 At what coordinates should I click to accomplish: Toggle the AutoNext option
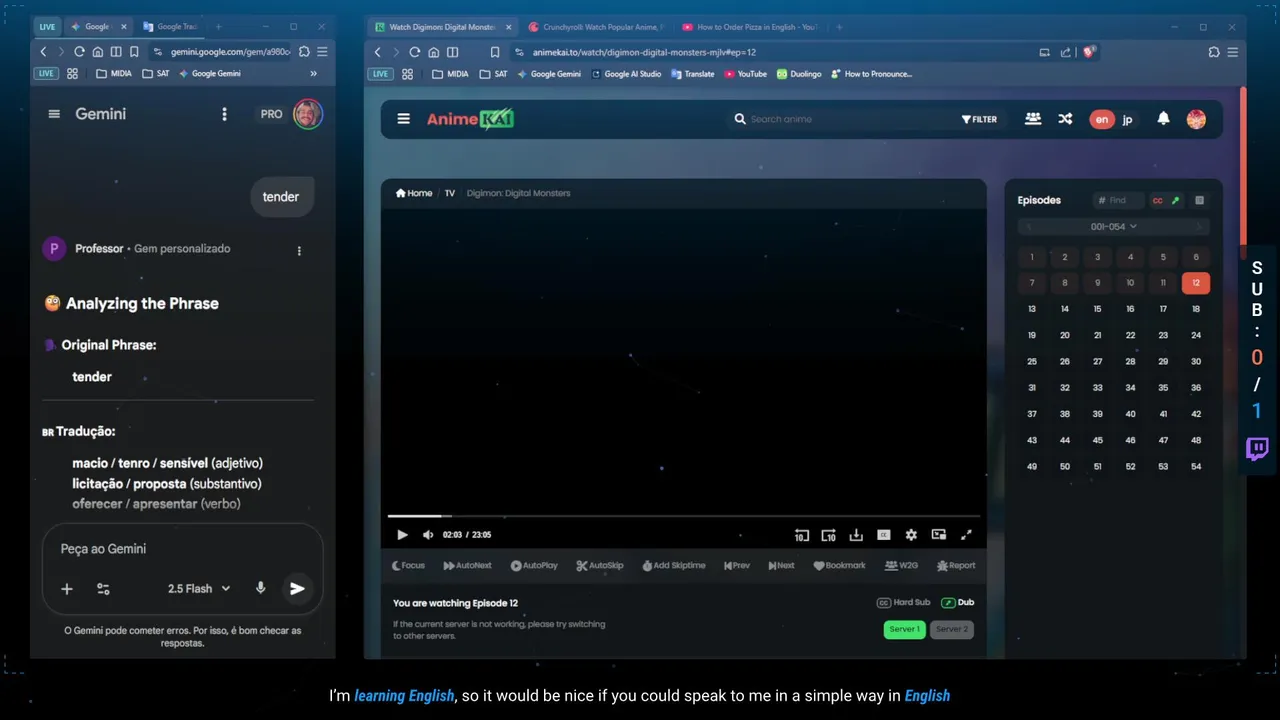coord(467,566)
